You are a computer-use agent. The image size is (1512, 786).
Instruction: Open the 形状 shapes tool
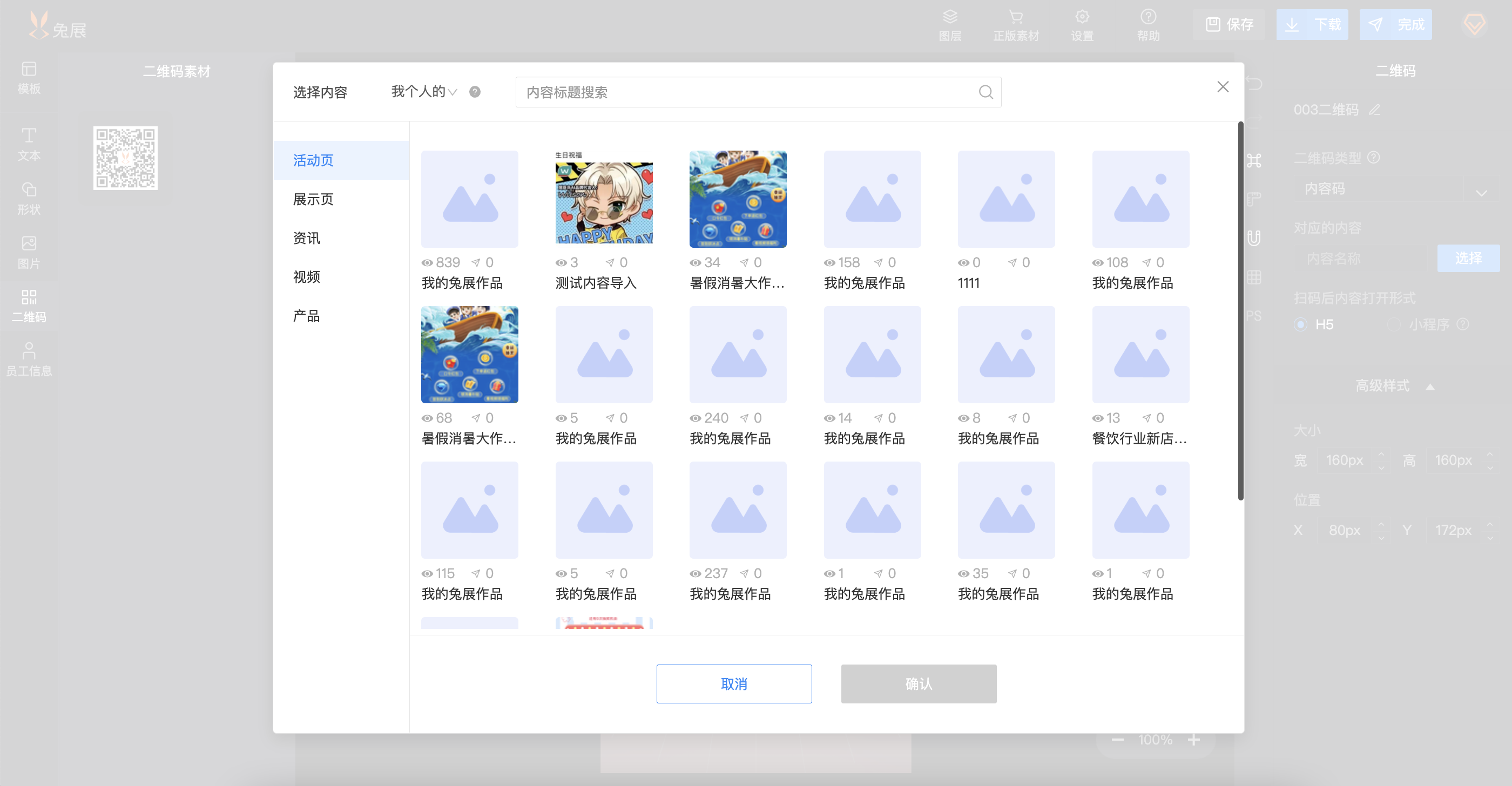tap(29, 198)
